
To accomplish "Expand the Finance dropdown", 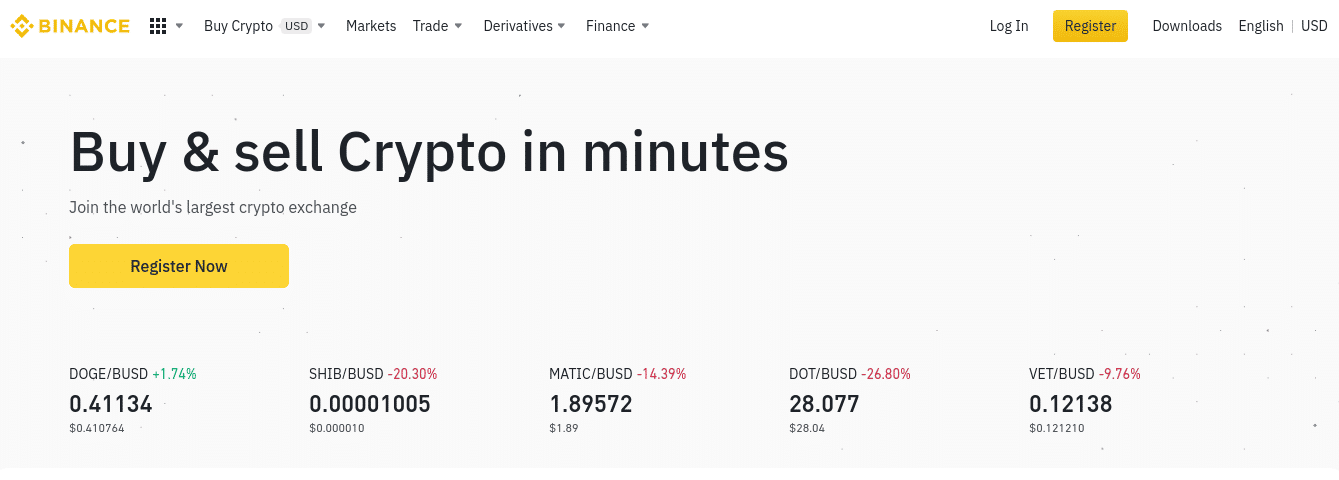I will tap(618, 26).
